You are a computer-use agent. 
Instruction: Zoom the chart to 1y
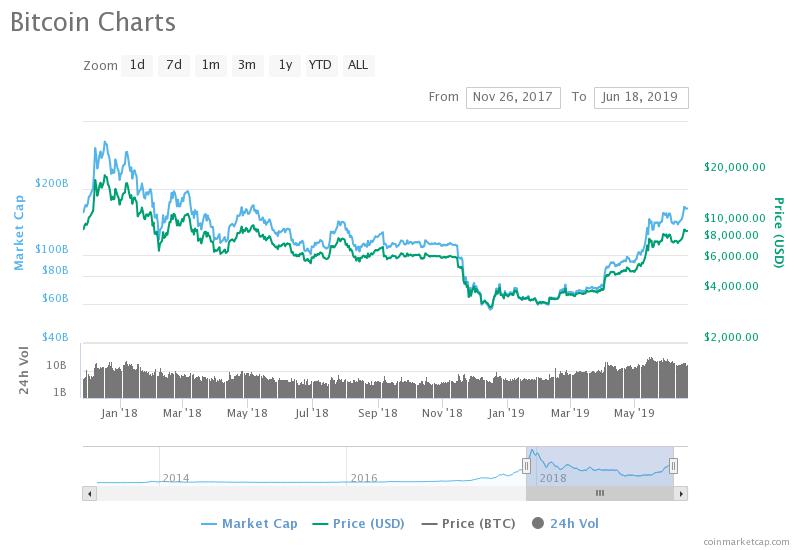point(285,65)
